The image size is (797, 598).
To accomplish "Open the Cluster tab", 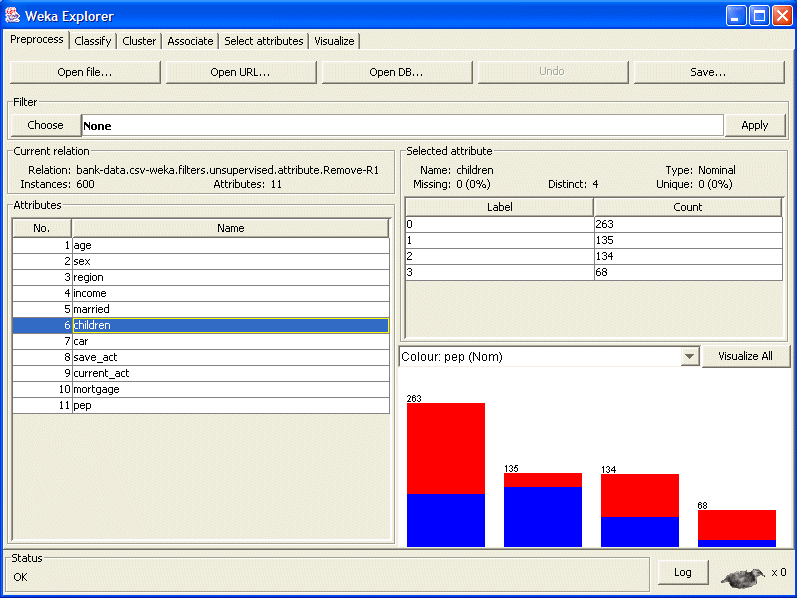I will [139, 41].
